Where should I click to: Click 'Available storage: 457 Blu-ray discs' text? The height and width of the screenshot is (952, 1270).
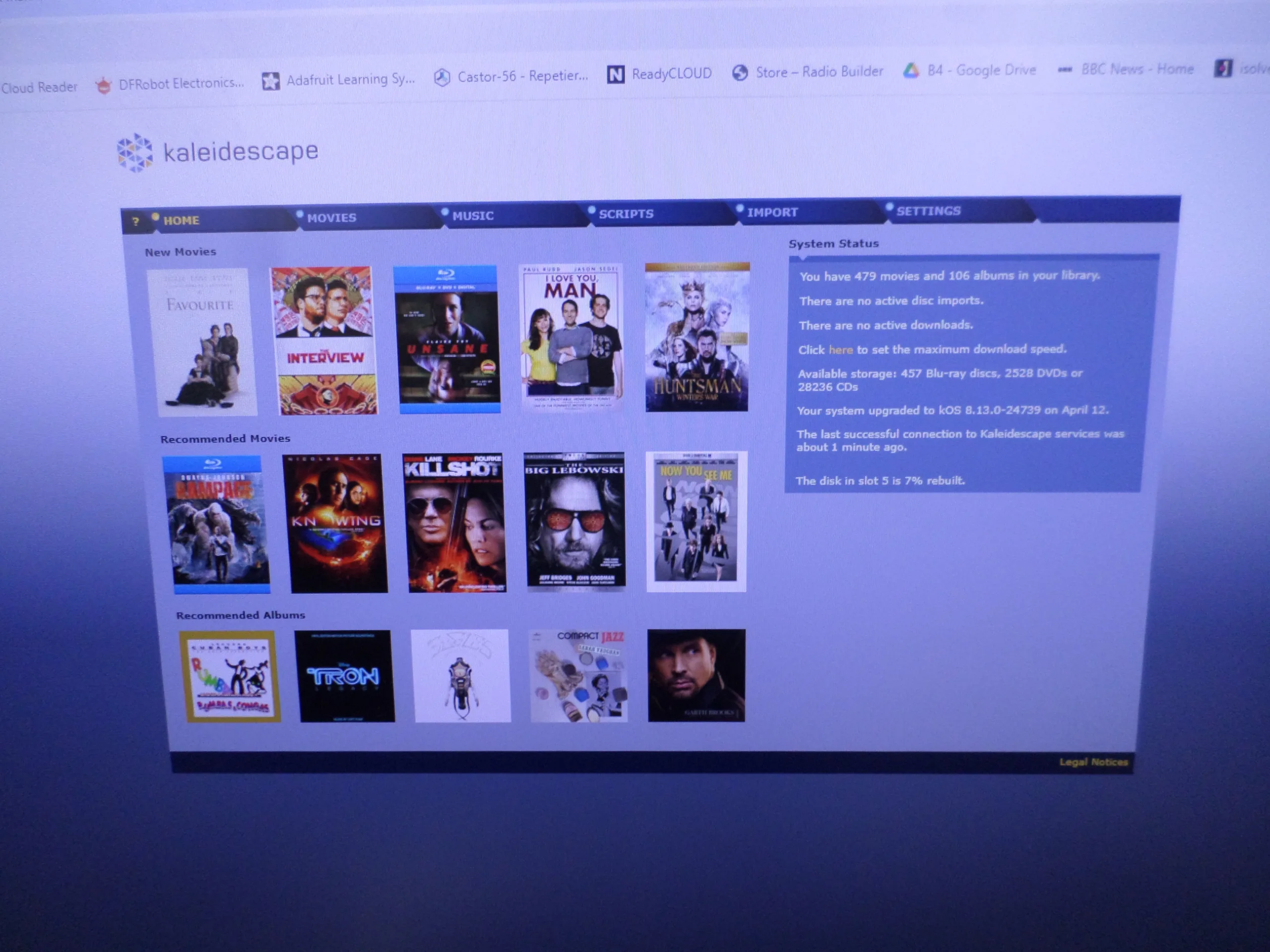click(x=940, y=380)
